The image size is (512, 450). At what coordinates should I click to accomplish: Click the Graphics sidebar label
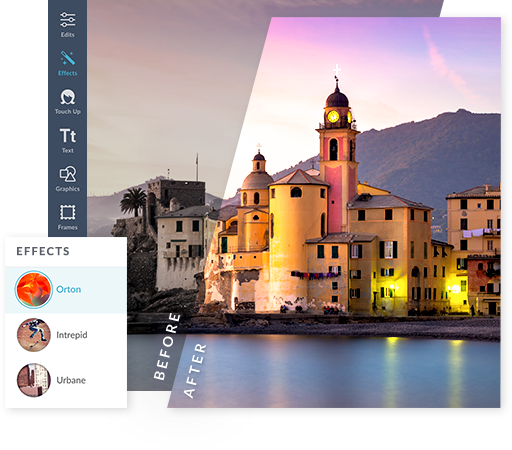[68, 189]
